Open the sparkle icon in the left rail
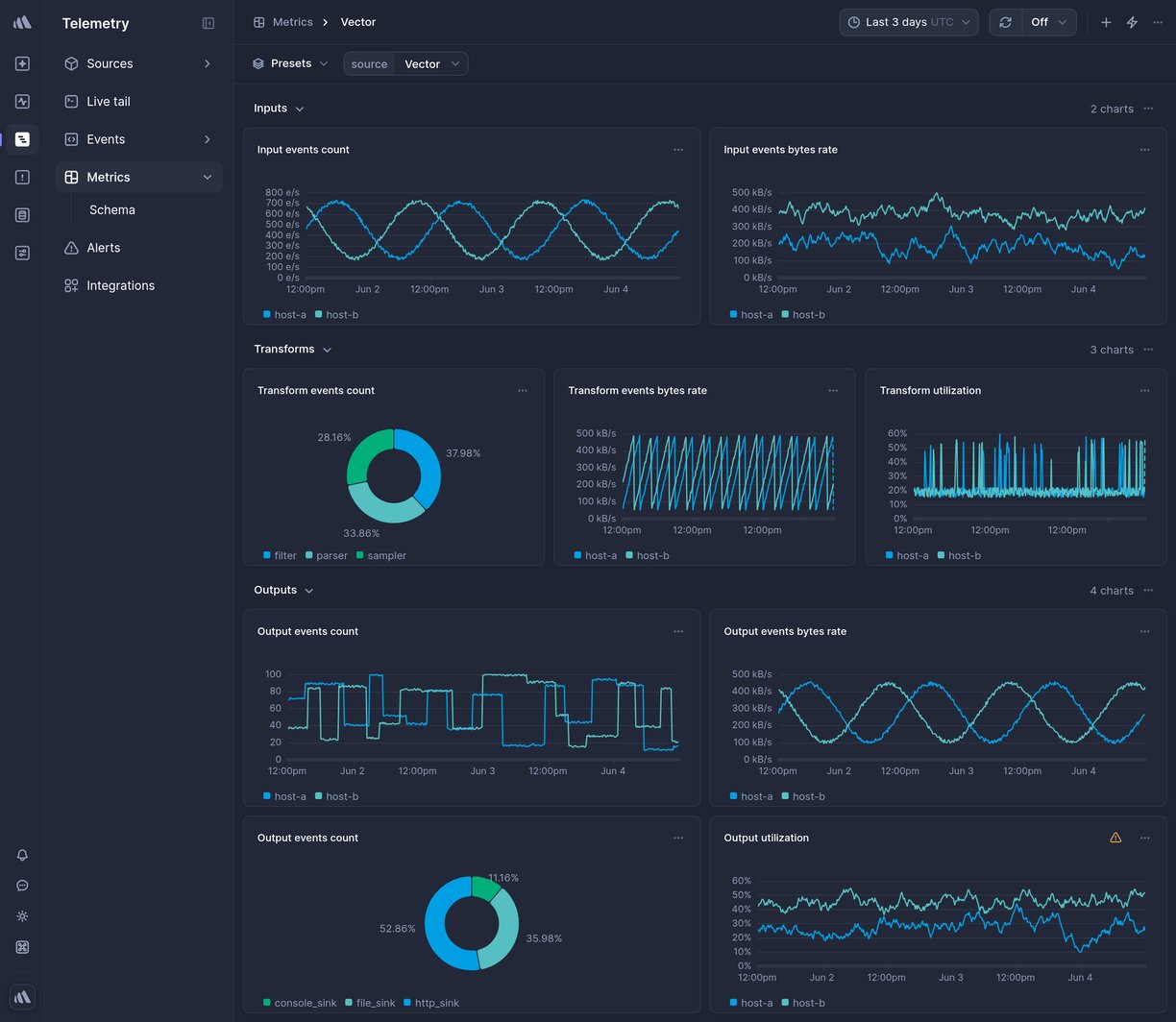The width and height of the screenshot is (1176, 1022). click(x=22, y=63)
